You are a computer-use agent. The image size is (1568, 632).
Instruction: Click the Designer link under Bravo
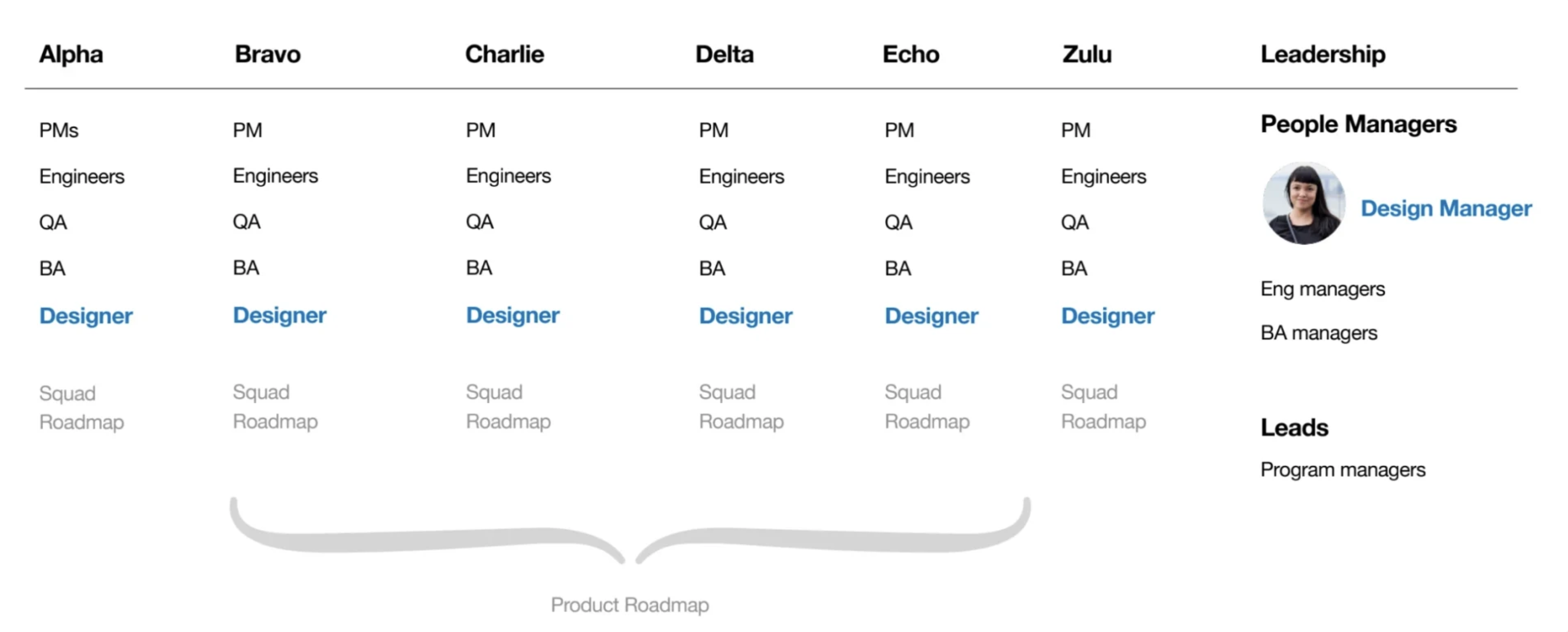pos(279,315)
